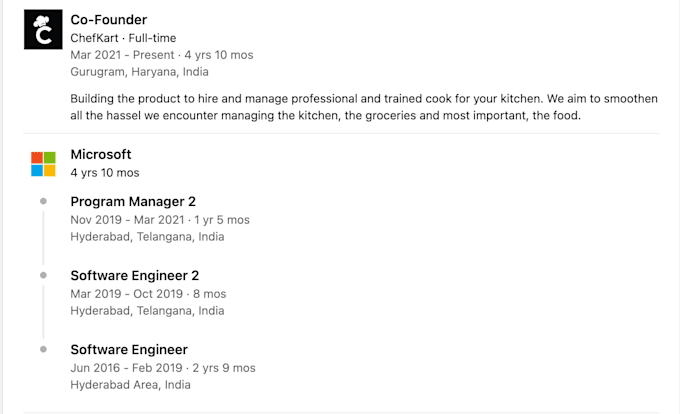The width and height of the screenshot is (680, 414).
Task: Select the Software Engineer timeline bullet
Action: (43, 349)
